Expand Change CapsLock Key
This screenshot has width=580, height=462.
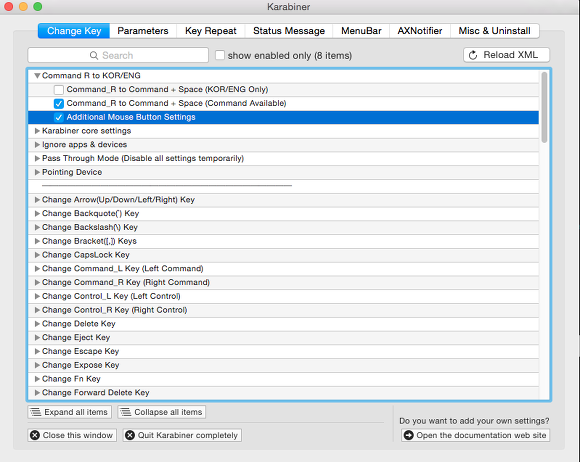[37, 255]
